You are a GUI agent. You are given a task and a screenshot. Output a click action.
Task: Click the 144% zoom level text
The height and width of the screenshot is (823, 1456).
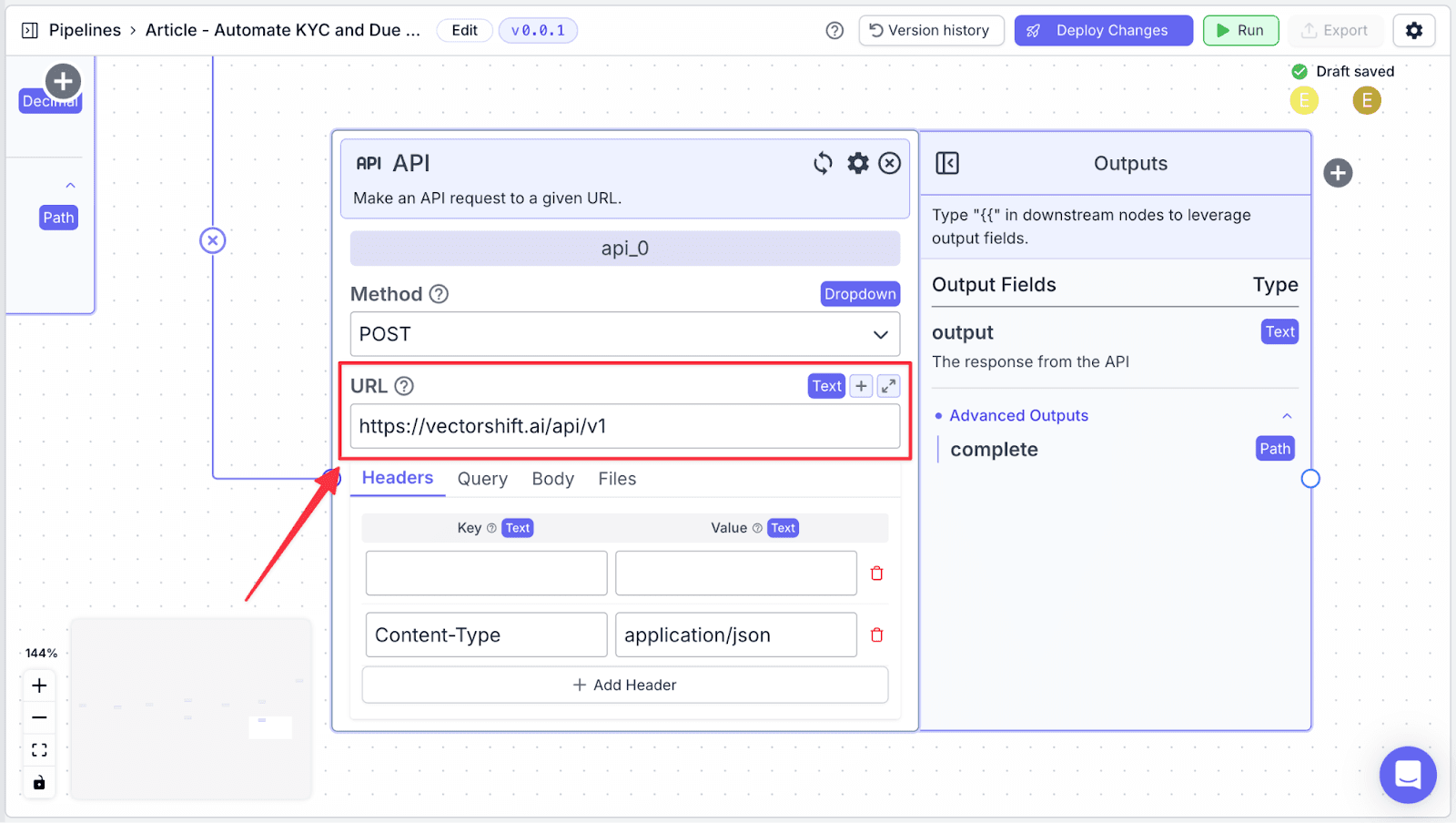tap(41, 653)
